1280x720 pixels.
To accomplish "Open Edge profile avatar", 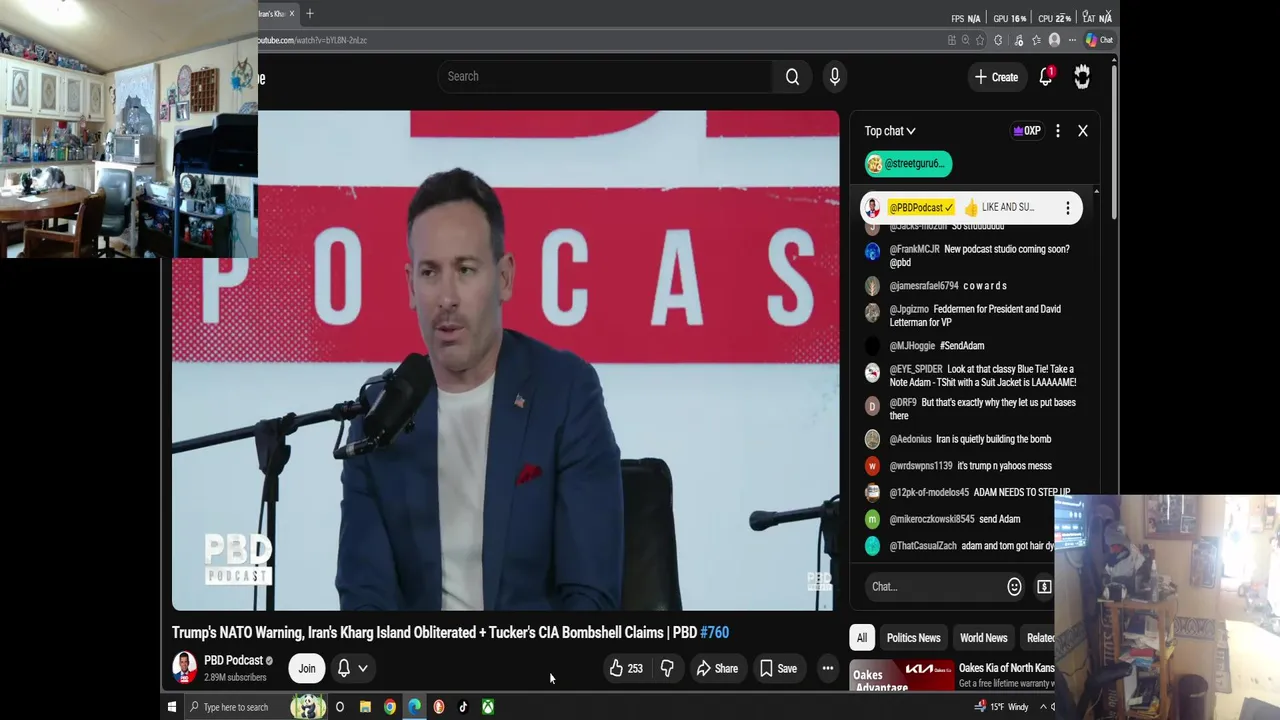I will [1054, 40].
